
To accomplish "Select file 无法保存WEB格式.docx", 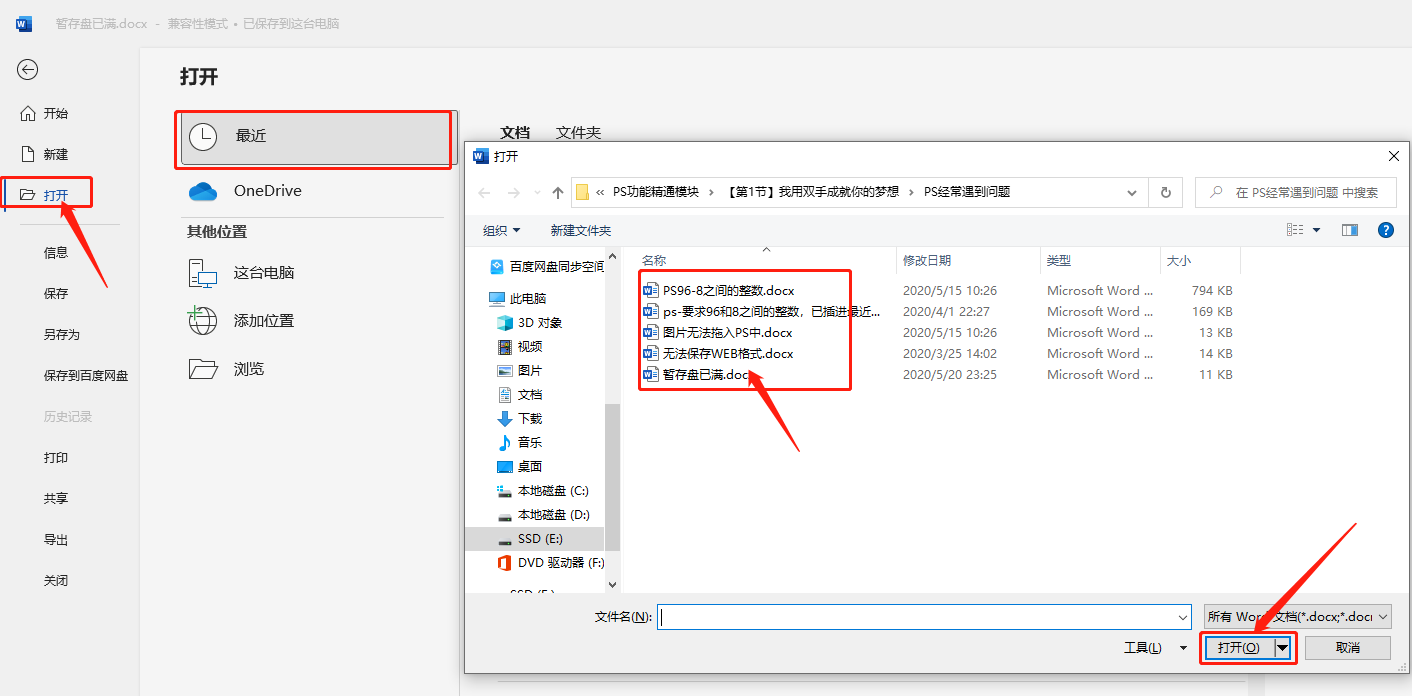I will [x=719, y=354].
